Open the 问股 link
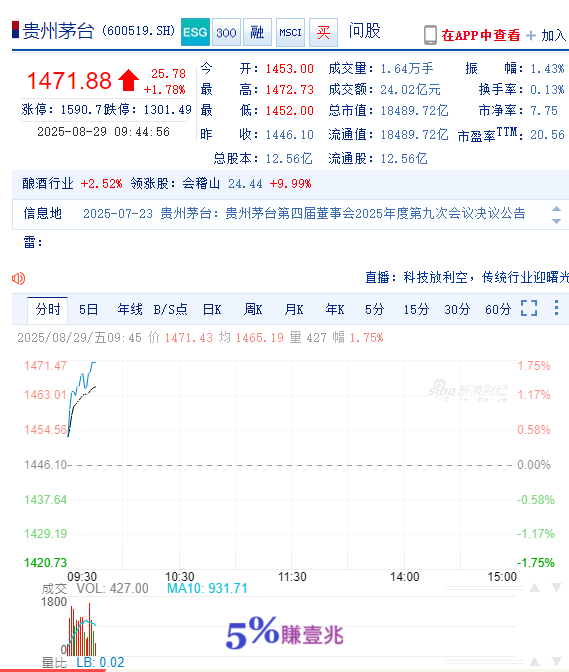 pyautogui.click(x=365, y=31)
